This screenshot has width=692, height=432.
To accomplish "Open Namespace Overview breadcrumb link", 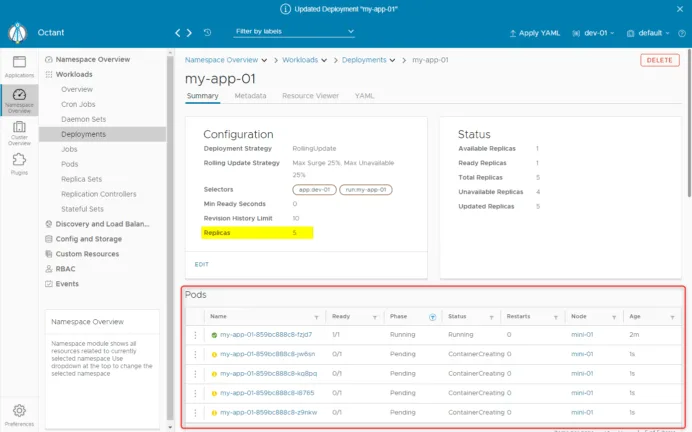I will [x=222, y=60].
